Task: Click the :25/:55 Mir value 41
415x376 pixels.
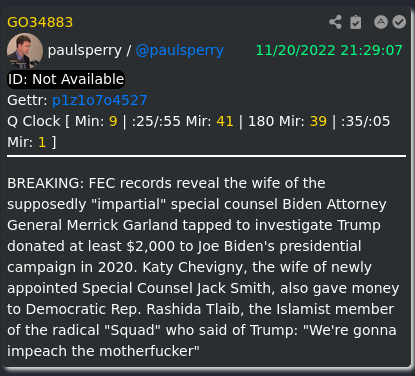Action: pyautogui.click(x=225, y=121)
